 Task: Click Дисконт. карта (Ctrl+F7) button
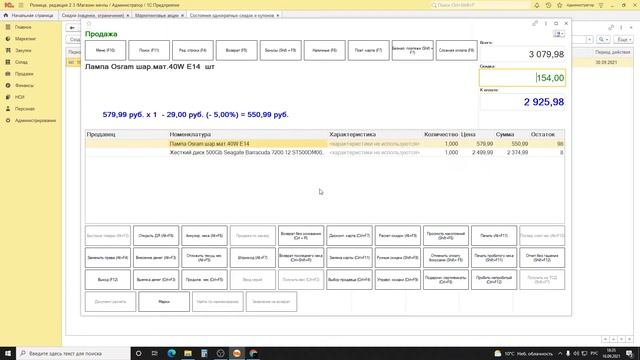[x=349, y=236]
